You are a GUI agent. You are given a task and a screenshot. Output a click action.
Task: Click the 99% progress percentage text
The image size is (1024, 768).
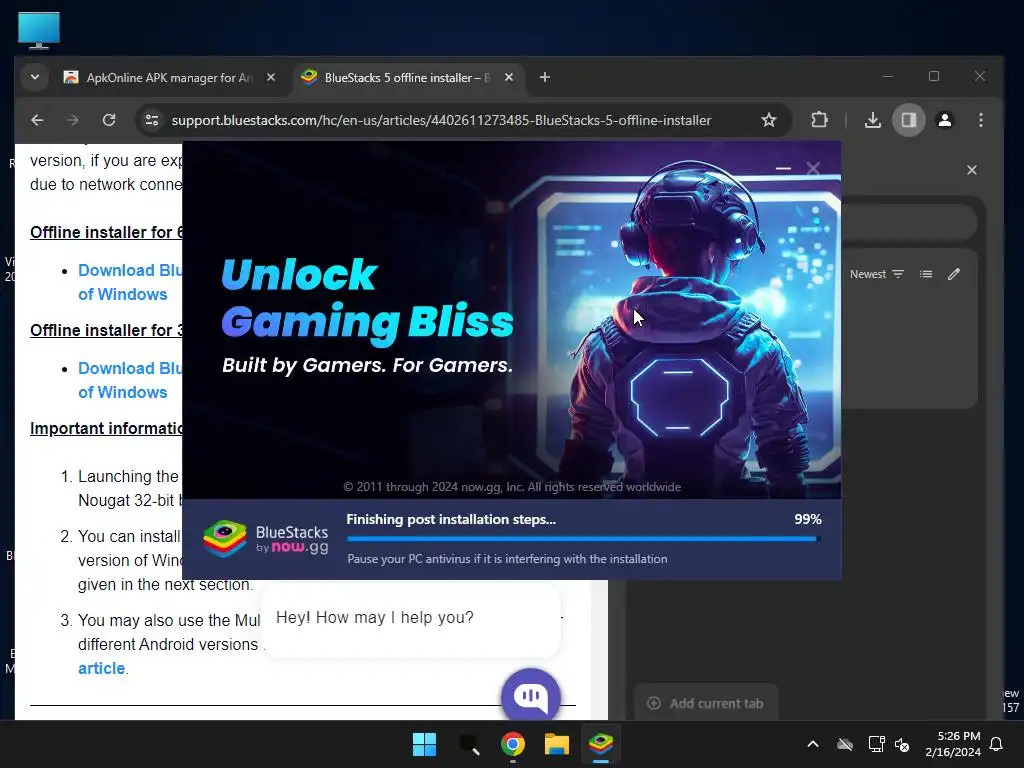tap(808, 519)
